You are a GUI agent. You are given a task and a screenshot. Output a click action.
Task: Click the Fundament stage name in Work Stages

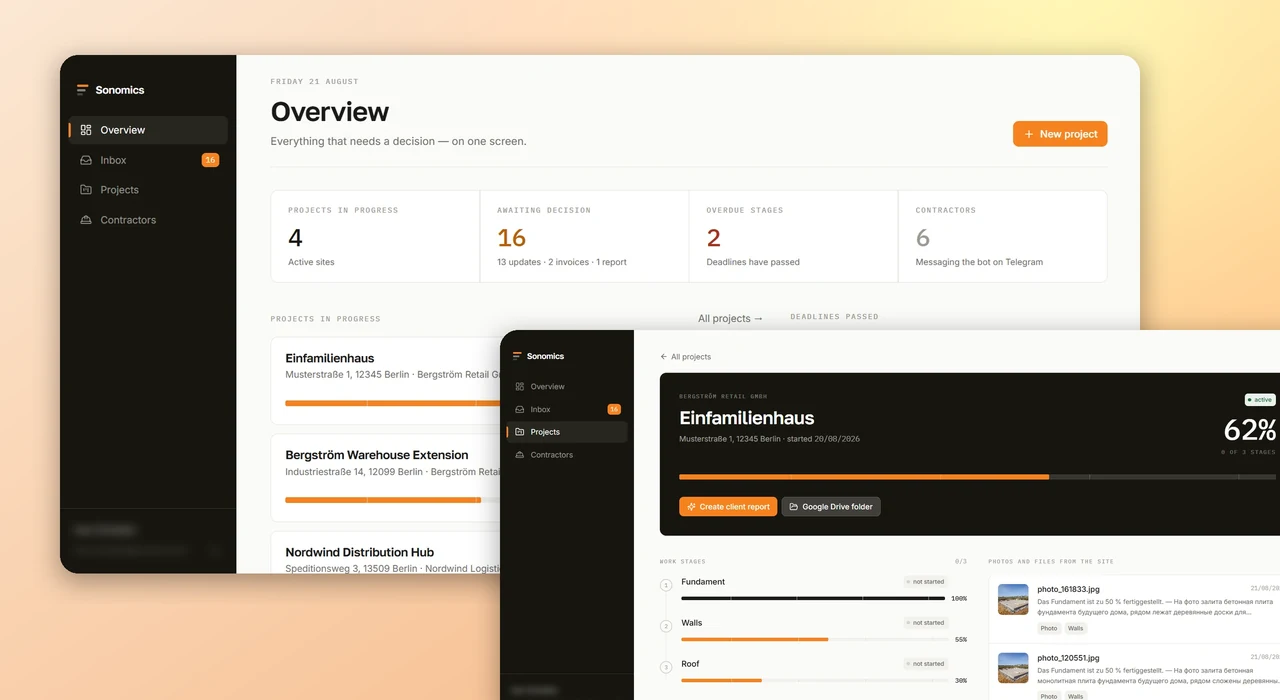(703, 582)
